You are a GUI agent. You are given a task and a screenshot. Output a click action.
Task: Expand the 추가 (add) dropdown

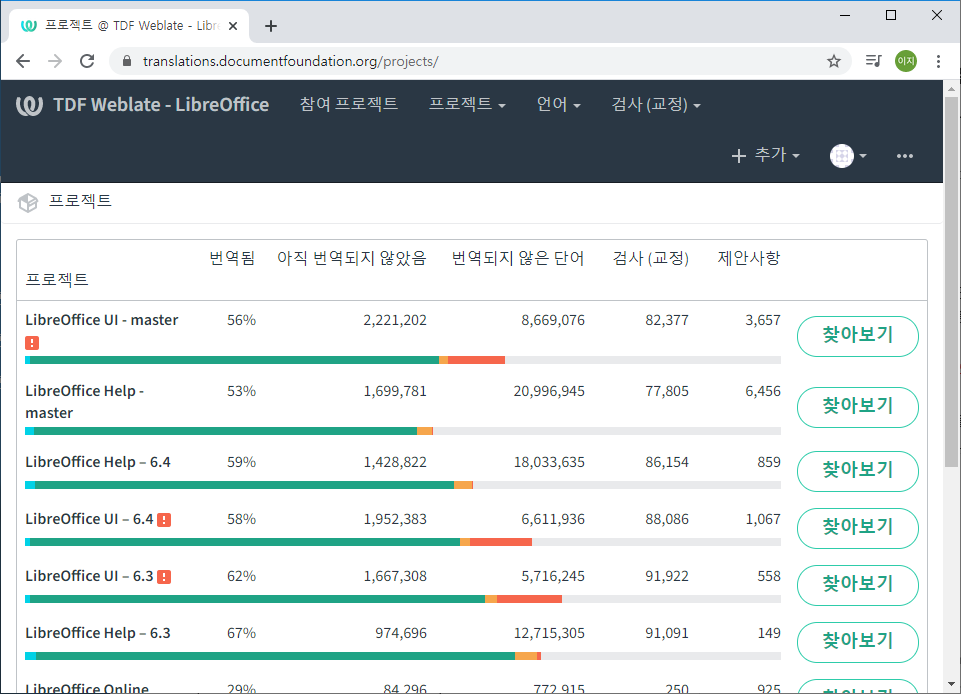pyautogui.click(x=765, y=155)
